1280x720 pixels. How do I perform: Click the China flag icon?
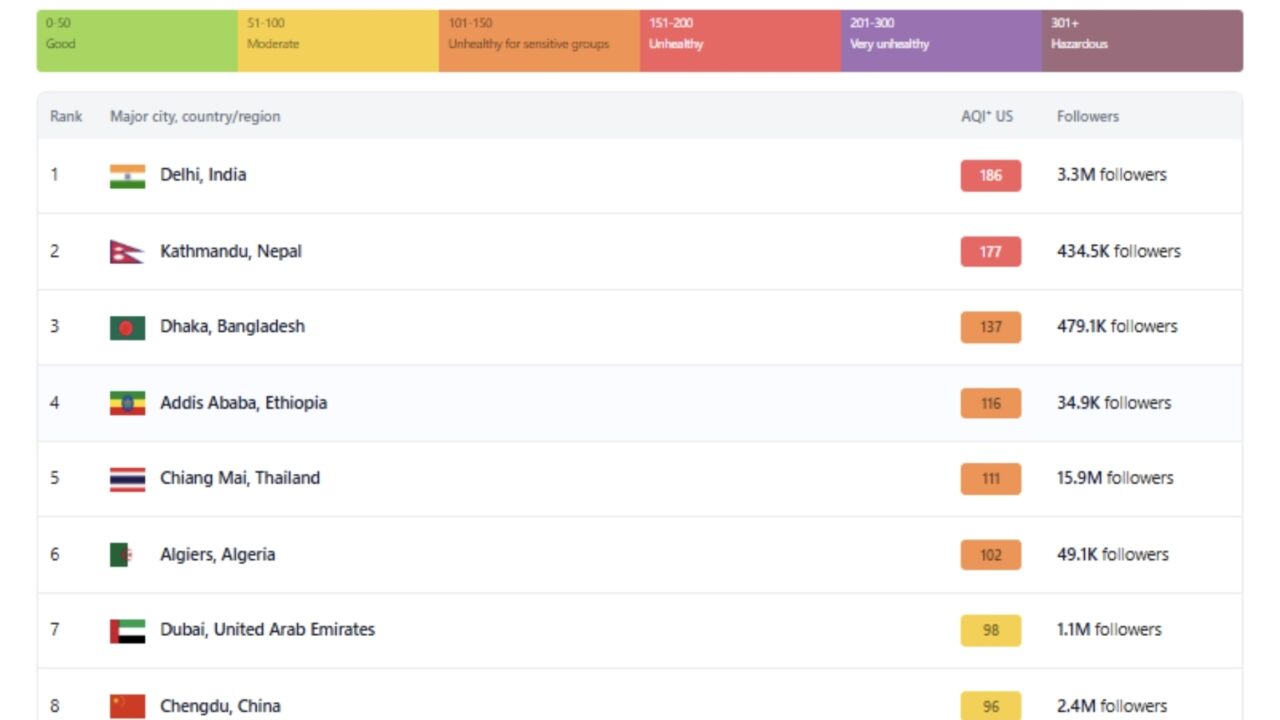[x=127, y=706]
